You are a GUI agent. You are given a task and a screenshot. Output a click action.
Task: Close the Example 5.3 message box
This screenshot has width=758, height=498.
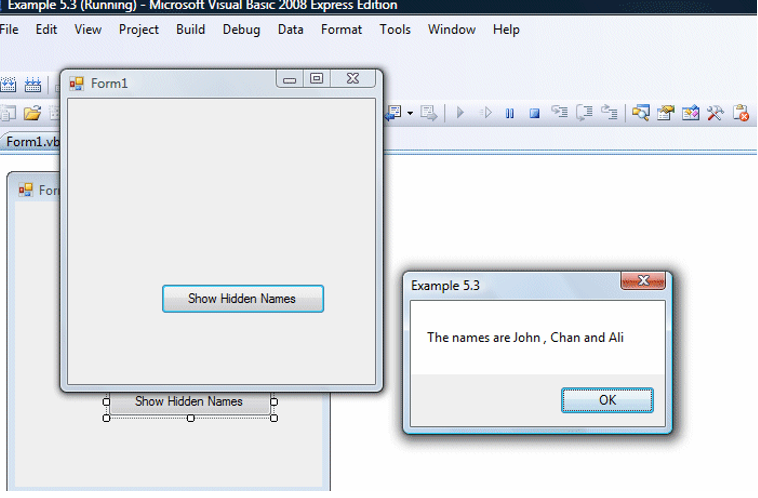[643, 281]
